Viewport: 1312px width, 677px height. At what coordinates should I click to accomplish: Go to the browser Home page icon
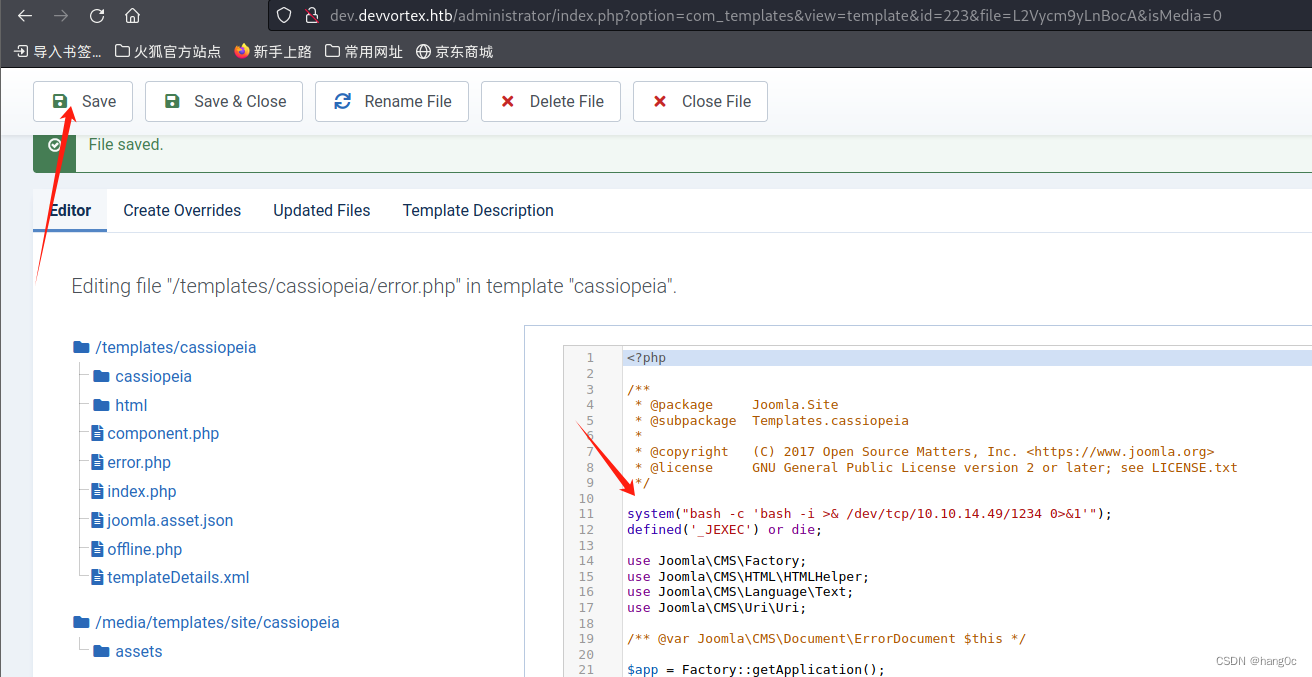[132, 16]
